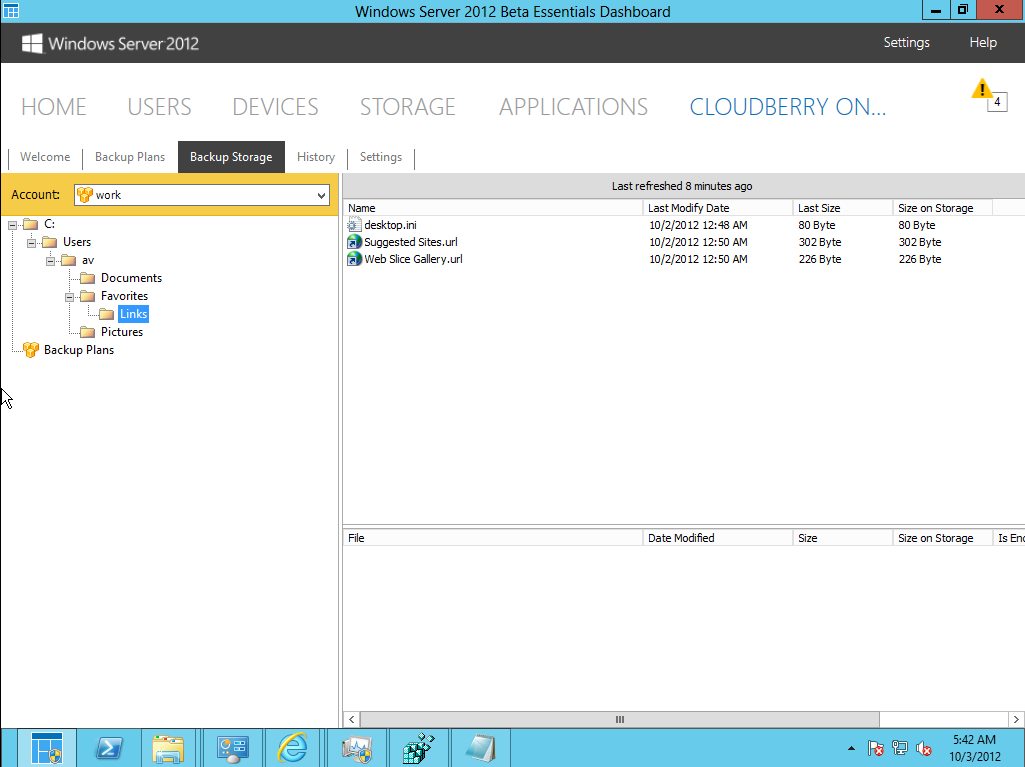Switch to the History tab
This screenshot has width=1025, height=767.
[x=316, y=157]
